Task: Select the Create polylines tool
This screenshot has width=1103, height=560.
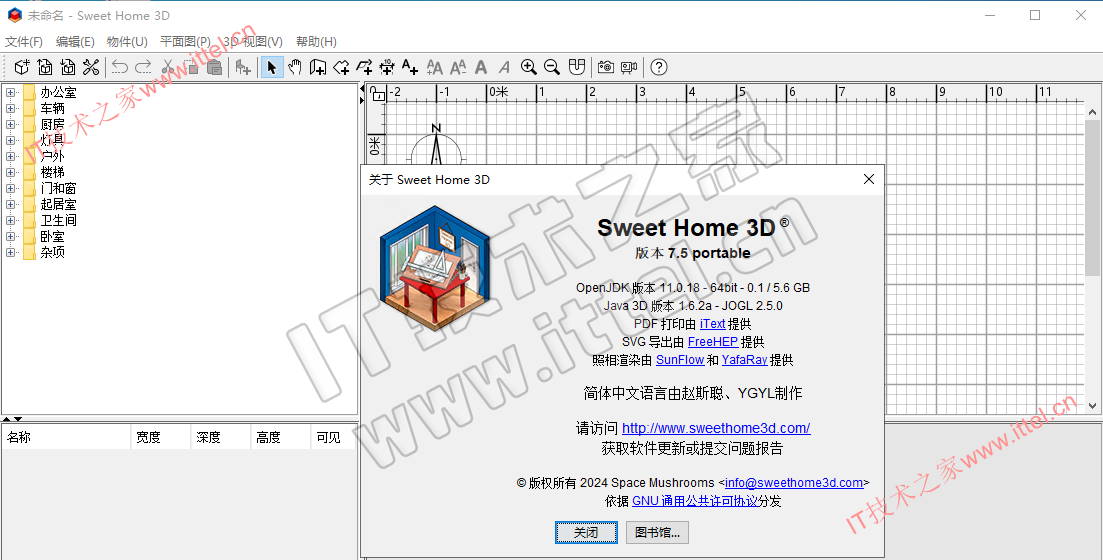Action: click(x=364, y=67)
